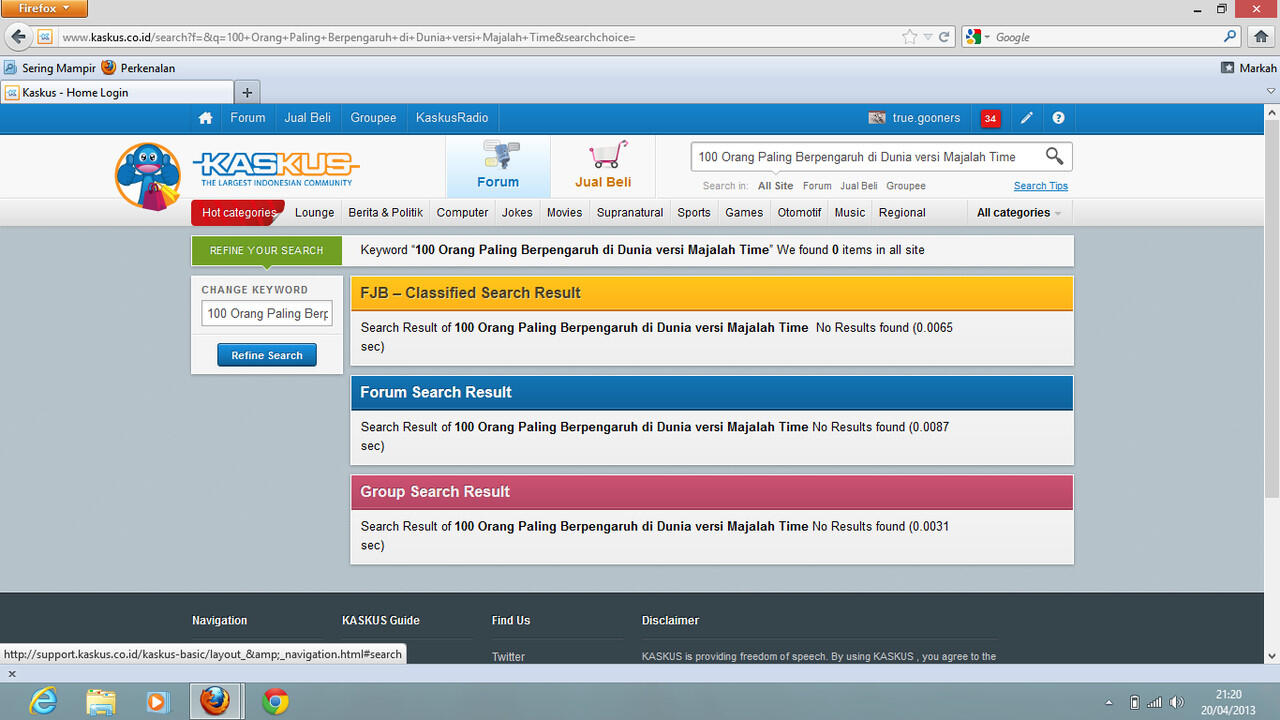The height and width of the screenshot is (720, 1280).
Task: Open the help question mark icon
Action: click(x=1058, y=118)
